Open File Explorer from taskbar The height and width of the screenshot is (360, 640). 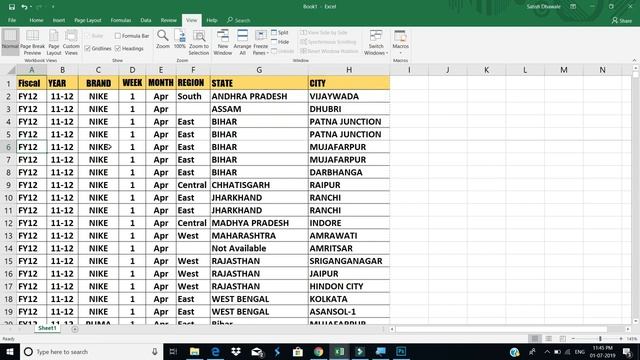(195, 351)
